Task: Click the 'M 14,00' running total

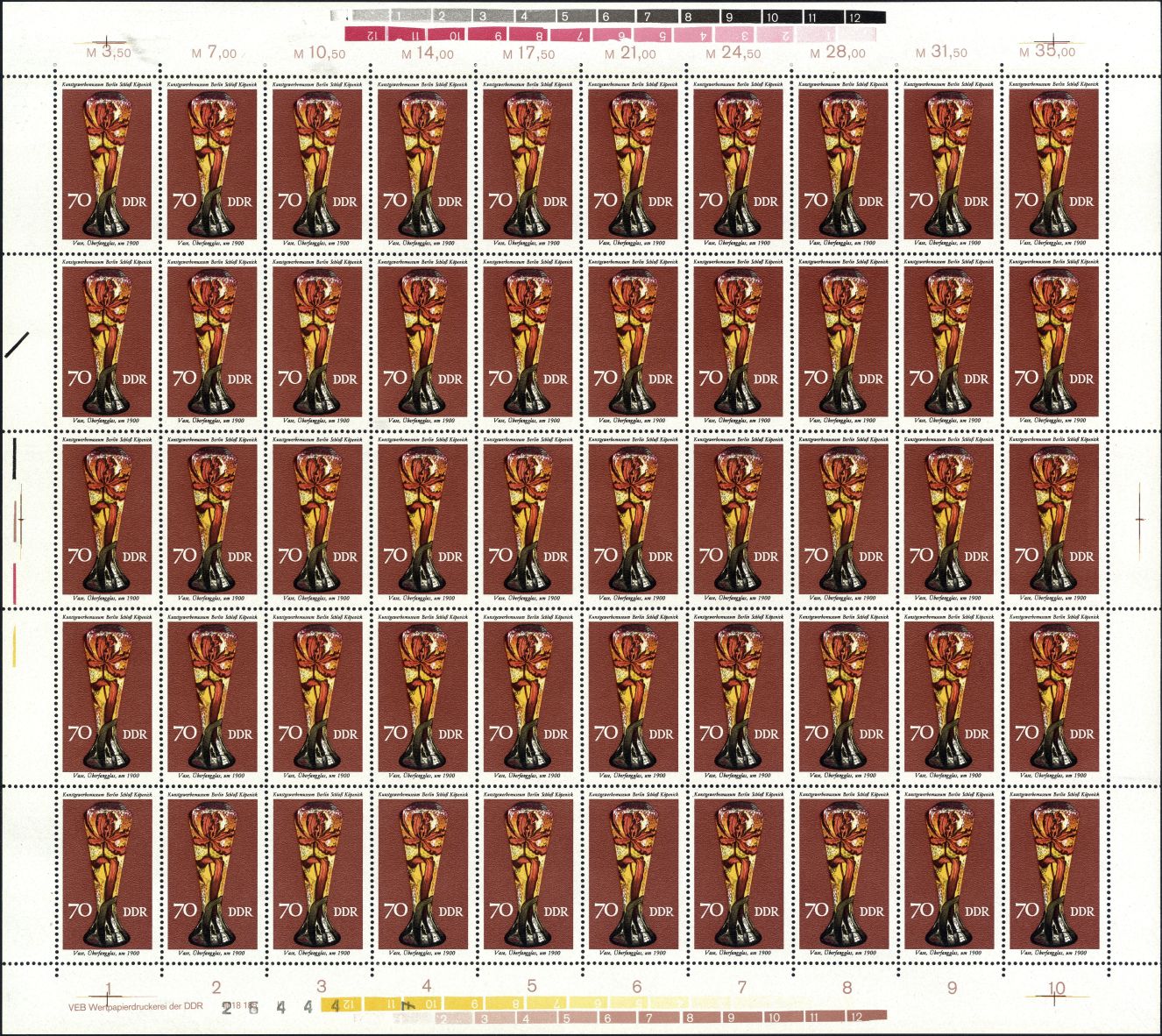Action: [428, 53]
